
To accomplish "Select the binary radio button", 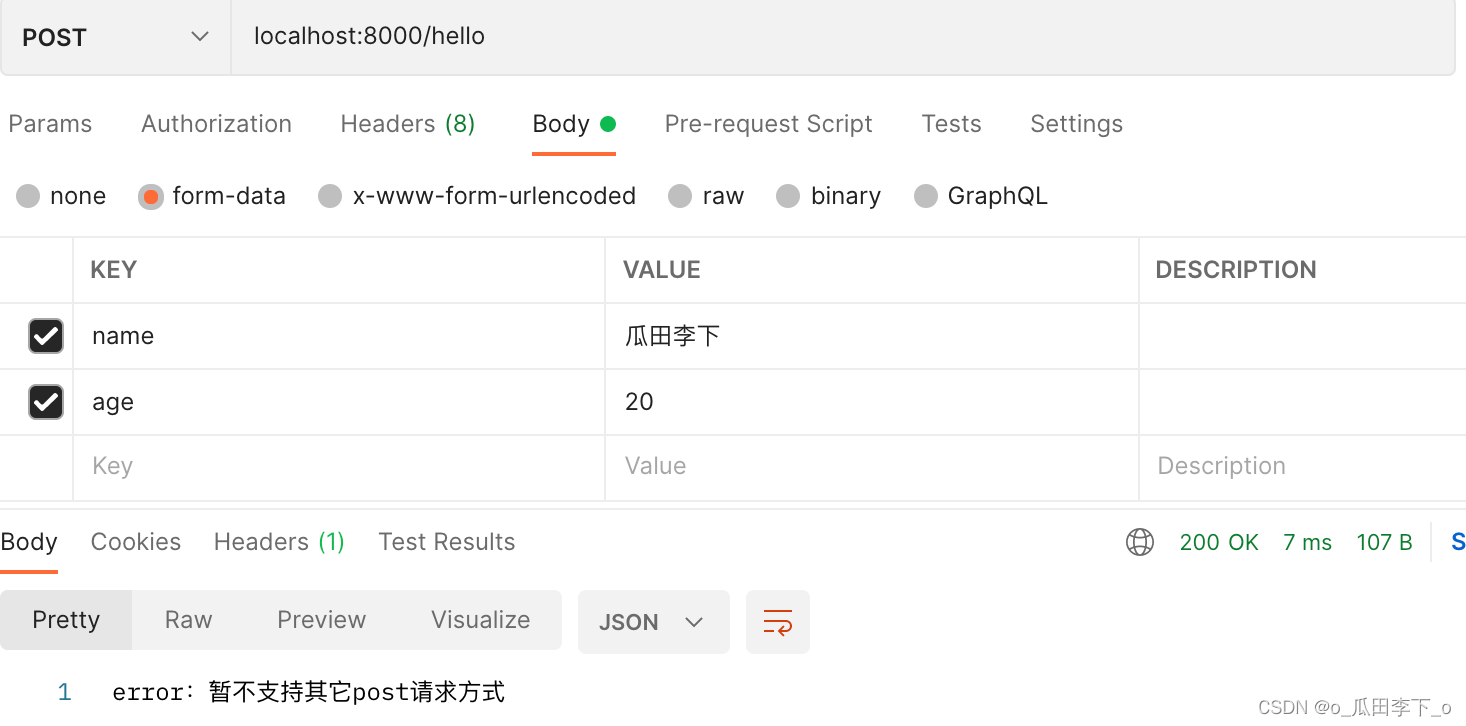I will click(x=789, y=196).
